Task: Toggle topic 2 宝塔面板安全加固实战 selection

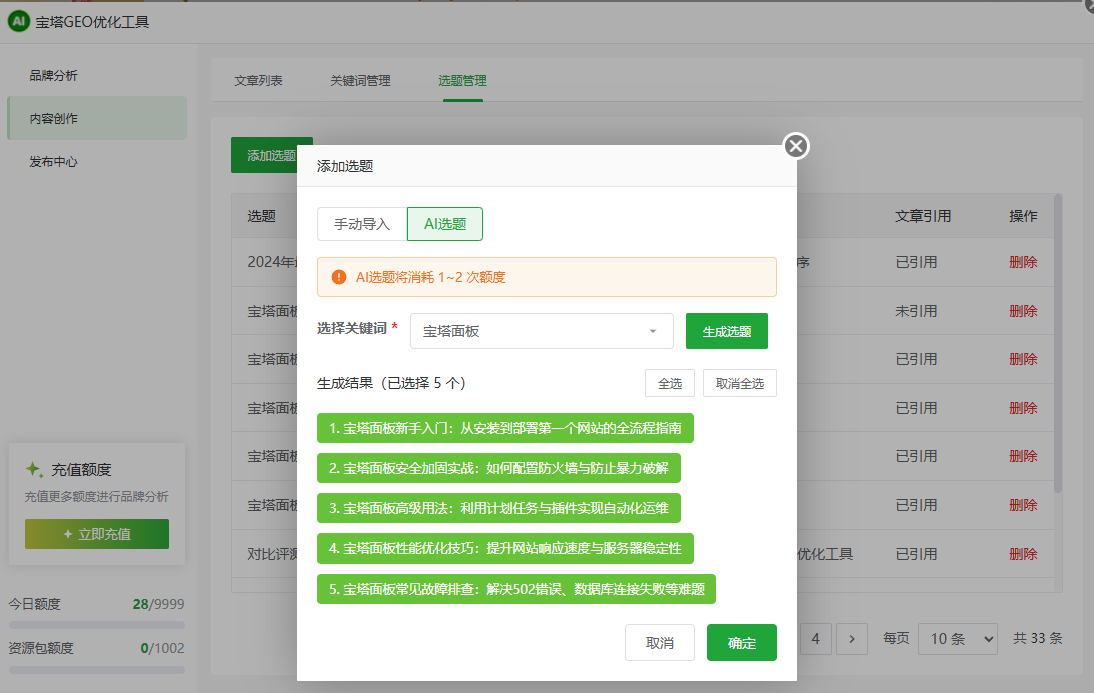Action: 499,468
